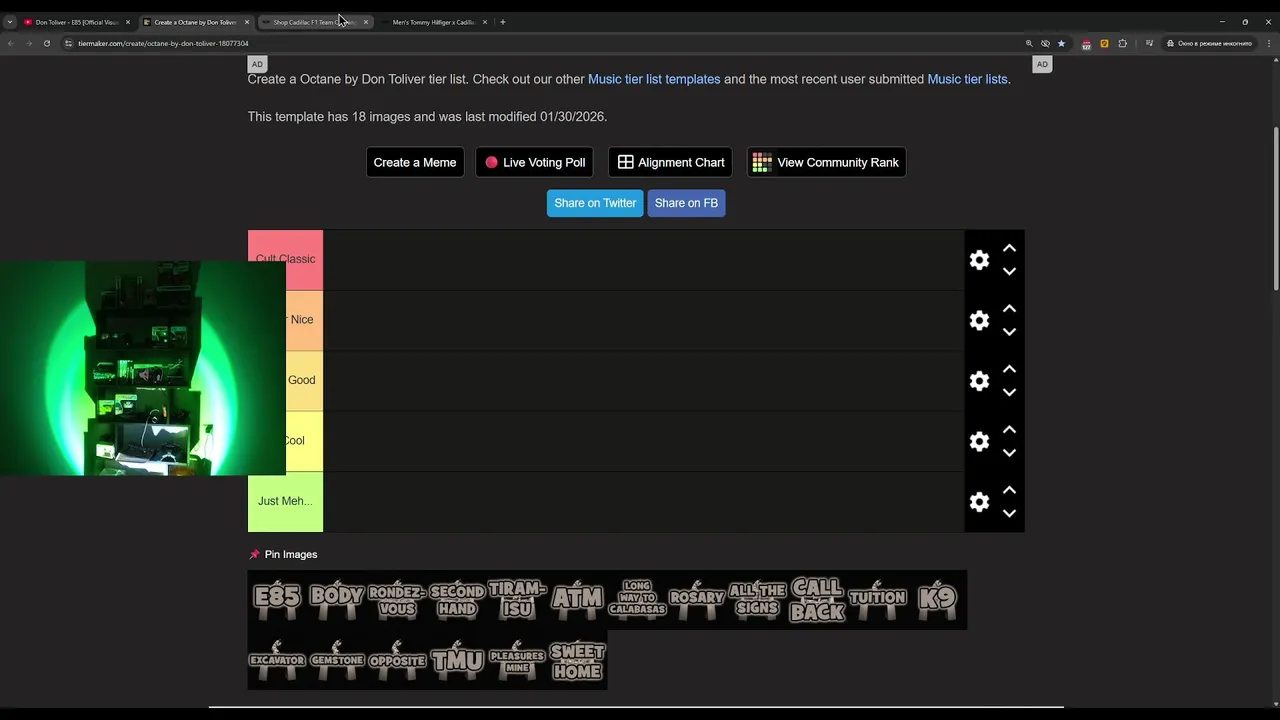Open a new browser tab

point(503,22)
